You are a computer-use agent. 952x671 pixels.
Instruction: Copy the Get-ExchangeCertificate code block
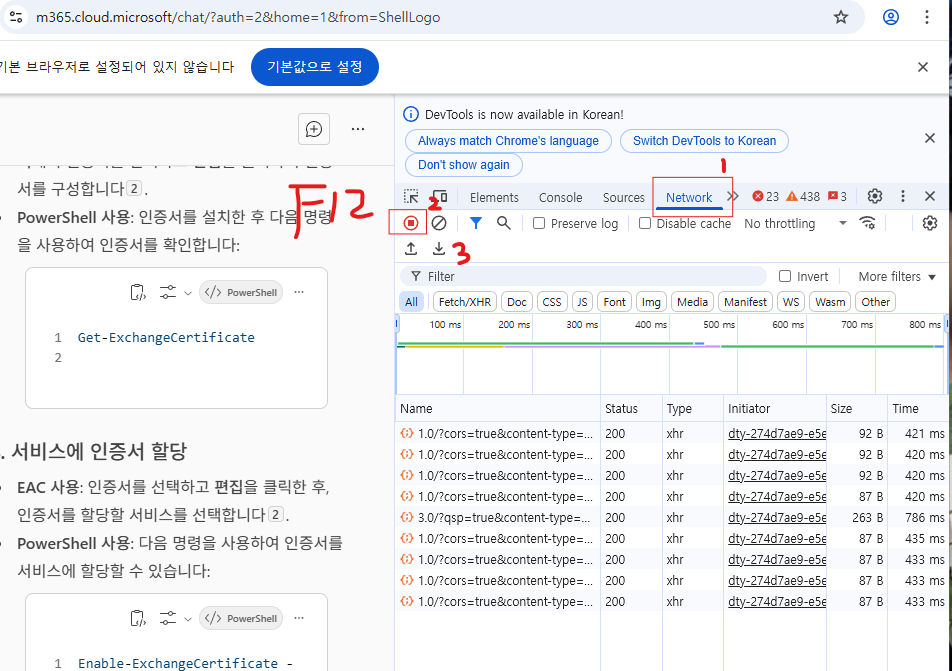[x=138, y=292]
